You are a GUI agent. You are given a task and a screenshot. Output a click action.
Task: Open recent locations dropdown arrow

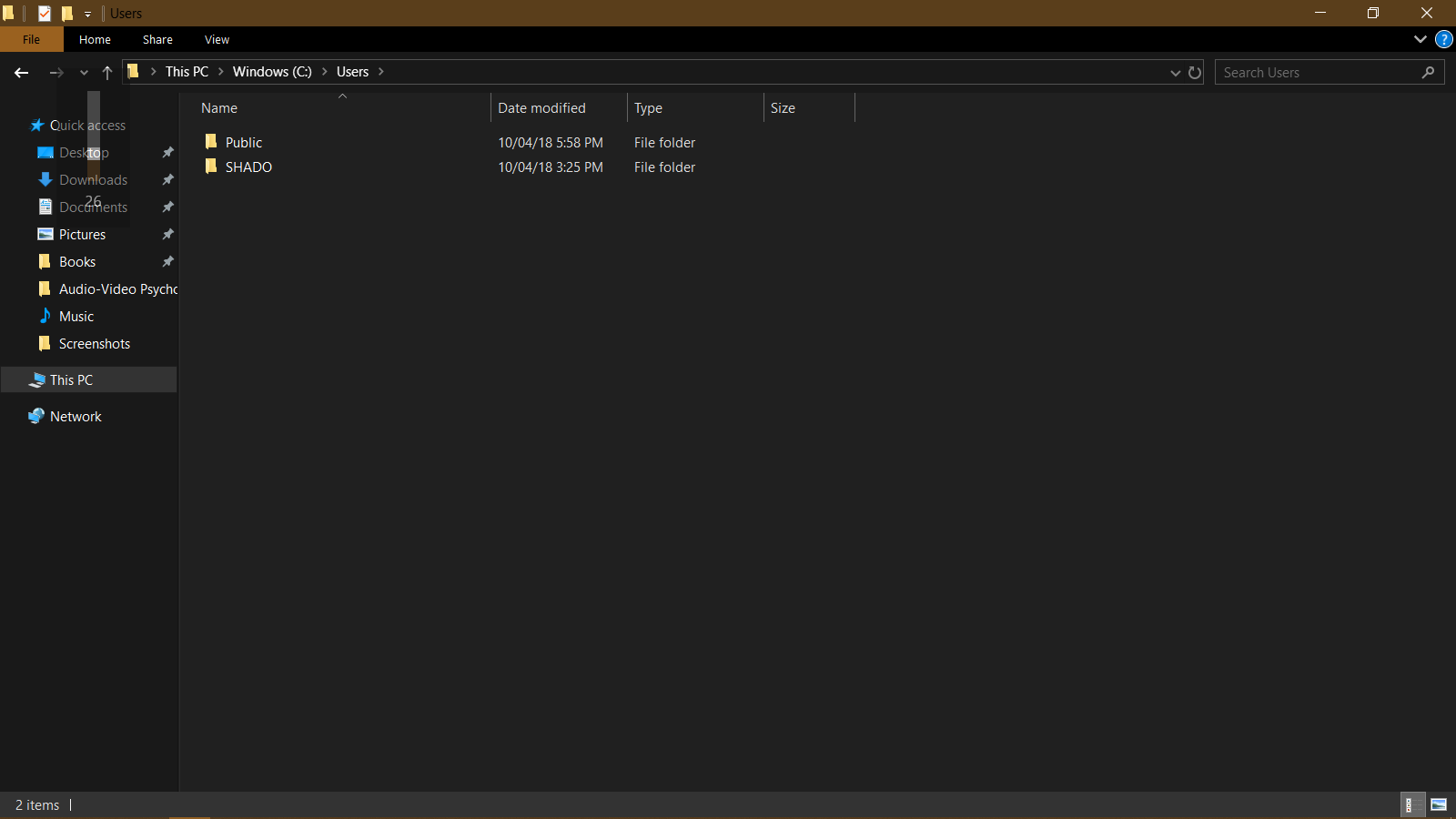(x=84, y=73)
